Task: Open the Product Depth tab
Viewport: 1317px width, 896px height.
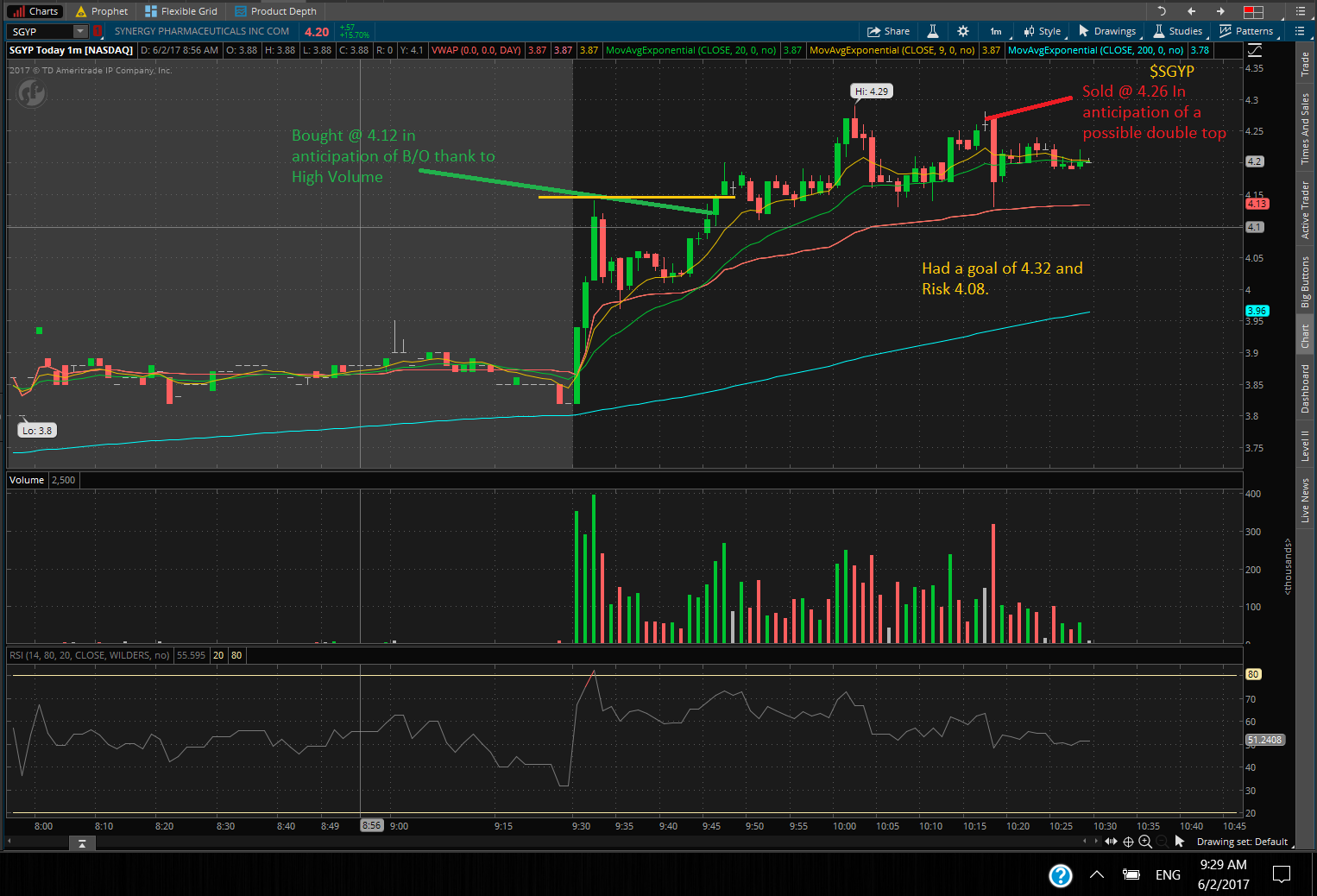Action: pyautogui.click(x=275, y=11)
